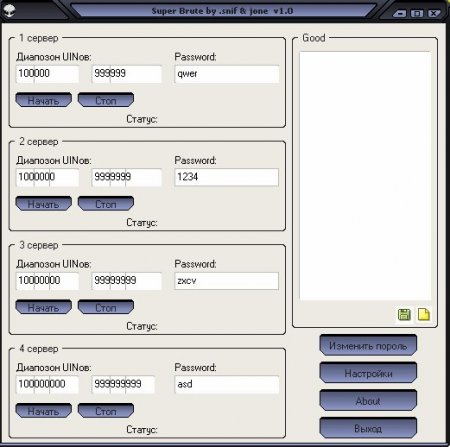450x447 pixels.
Task: Focus the 1234 password field
Action: (226, 177)
